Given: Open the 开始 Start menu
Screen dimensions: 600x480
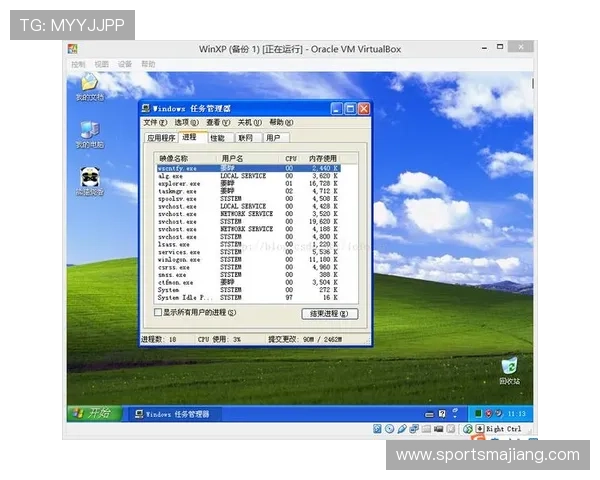Looking at the screenshot, I should point(94,413).
